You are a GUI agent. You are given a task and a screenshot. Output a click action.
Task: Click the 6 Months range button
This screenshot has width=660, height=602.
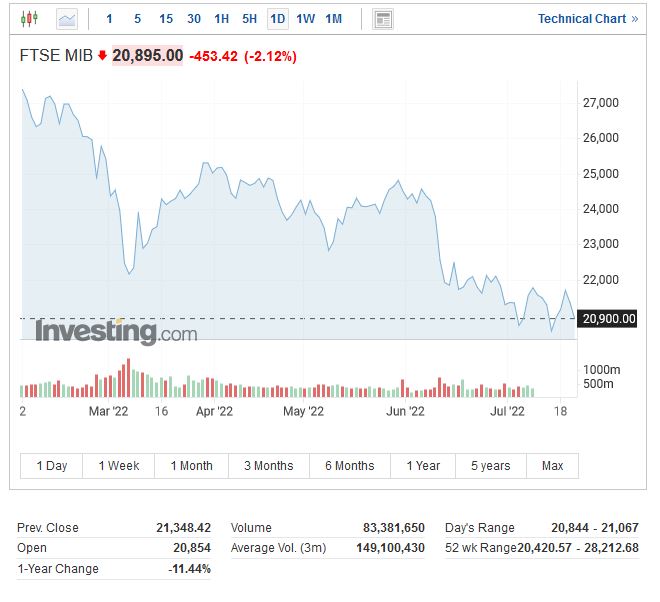[x=349, y=466]
